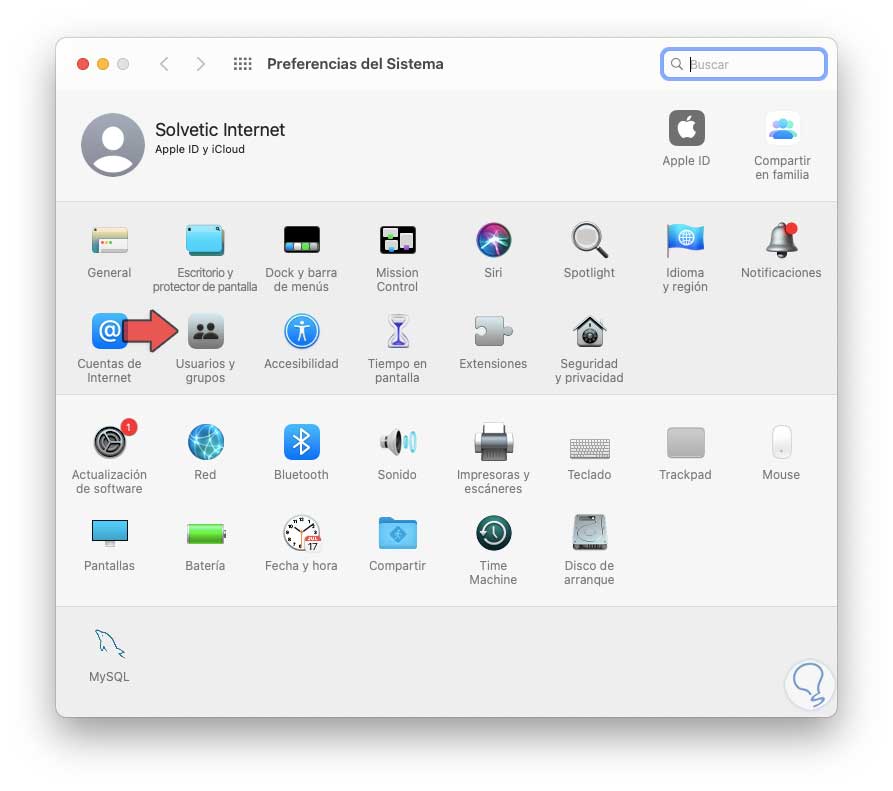Open Bluetooth preferences
This screenshot has height=791, width=893.
(x=301, y=442)
